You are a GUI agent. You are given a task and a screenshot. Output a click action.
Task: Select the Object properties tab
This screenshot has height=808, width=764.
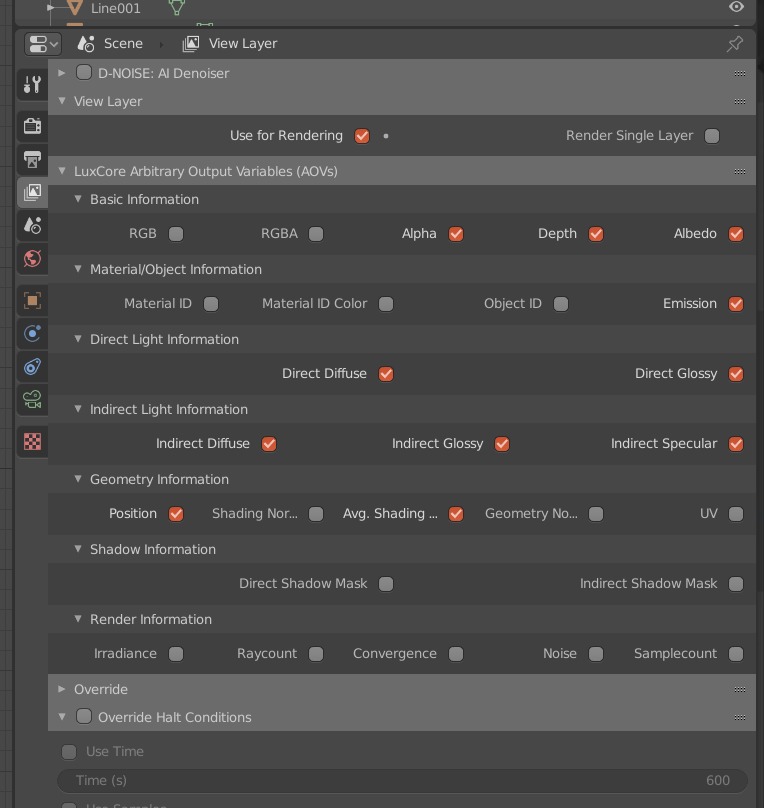31,301
